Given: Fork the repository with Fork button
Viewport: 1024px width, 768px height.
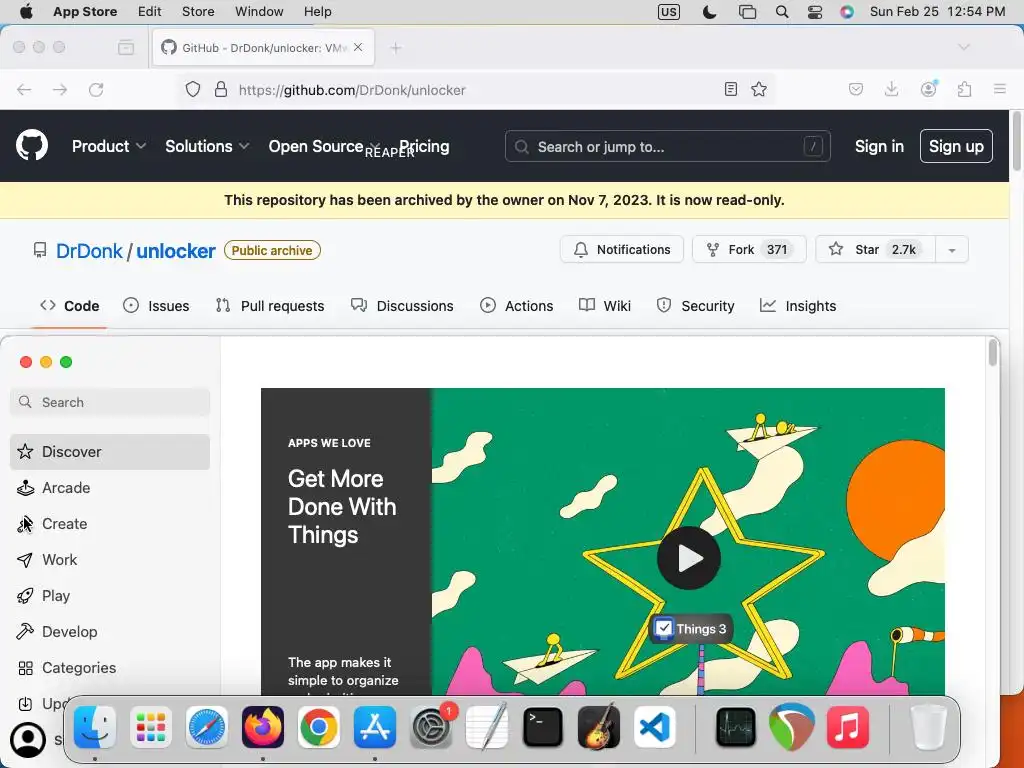Looking at the screenshot, I should (x=749, y=249).
